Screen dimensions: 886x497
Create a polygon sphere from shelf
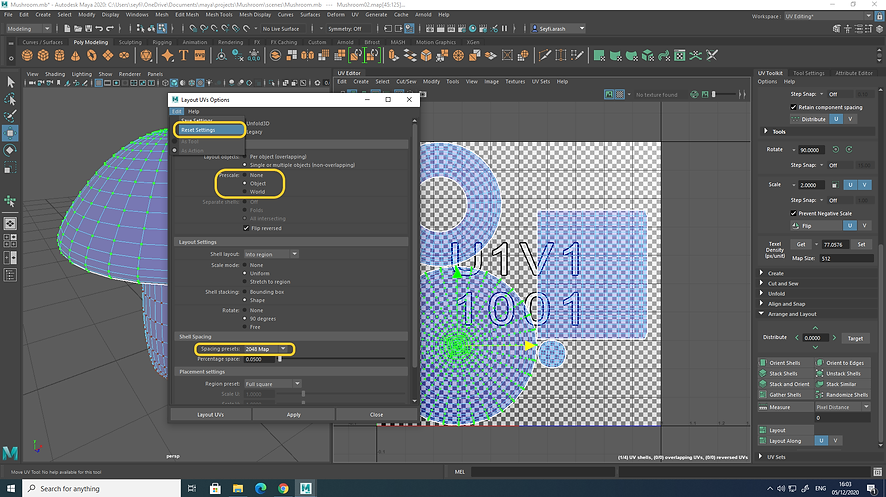pos(27,55)
